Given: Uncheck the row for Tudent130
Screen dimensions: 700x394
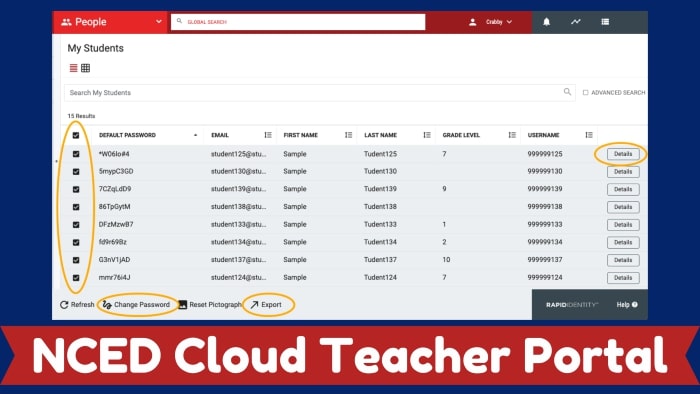Looking at the screenshot, I should (76, 171).
